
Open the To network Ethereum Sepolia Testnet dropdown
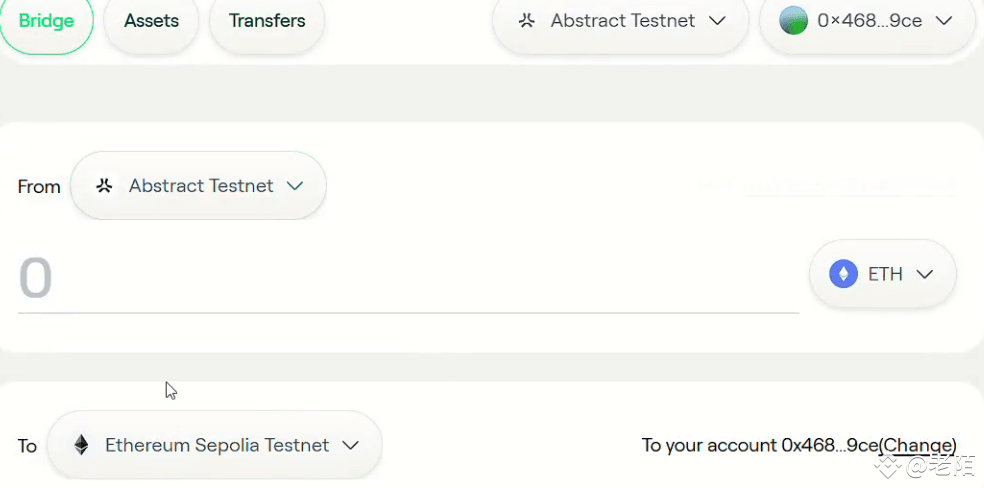tap(215, 445)
